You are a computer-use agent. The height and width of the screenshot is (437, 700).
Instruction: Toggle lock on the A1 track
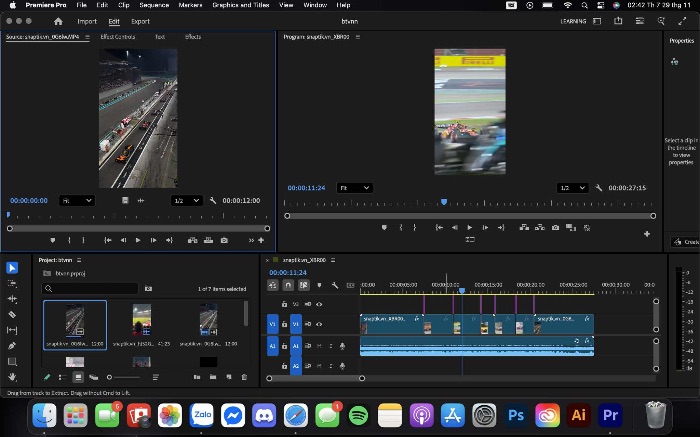click(284, 346)
